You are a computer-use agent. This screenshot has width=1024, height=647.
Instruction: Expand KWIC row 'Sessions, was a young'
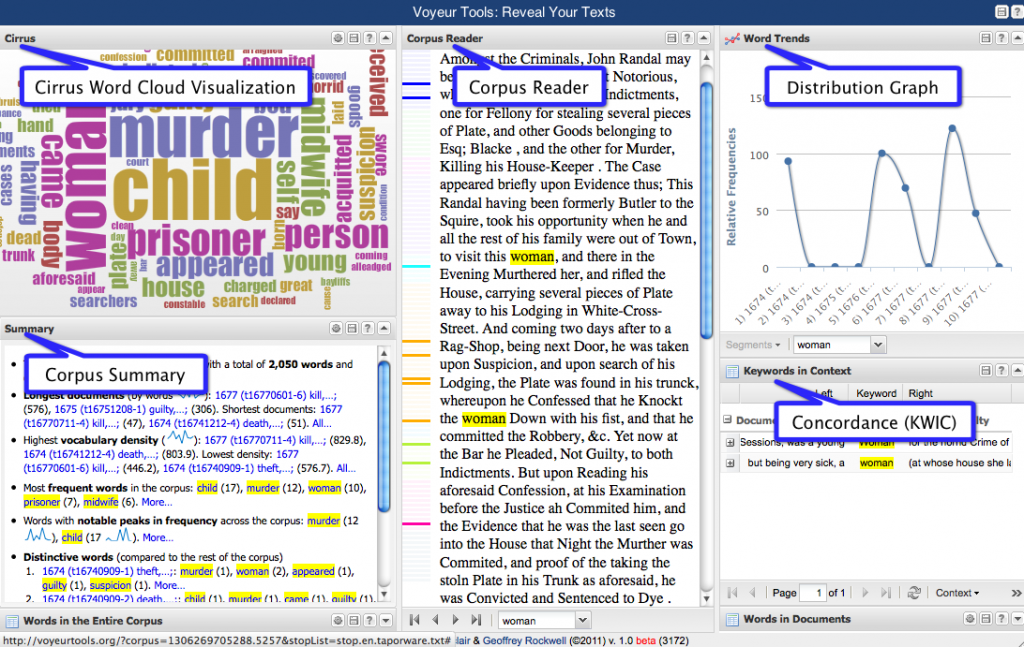[x=730, y=443]
